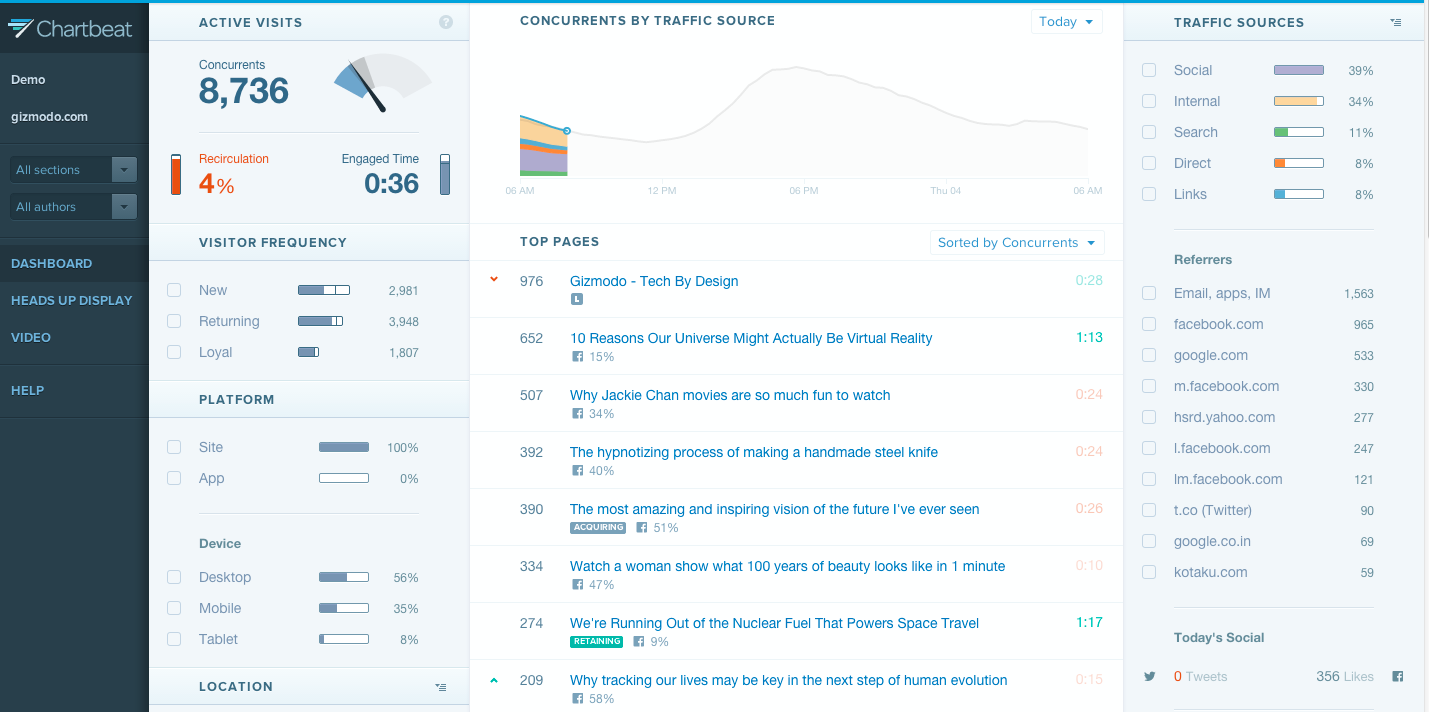The width and height of the screenshot is (1429, 712).
Task: Click the Location list options icon
Action: click(441, 687)
